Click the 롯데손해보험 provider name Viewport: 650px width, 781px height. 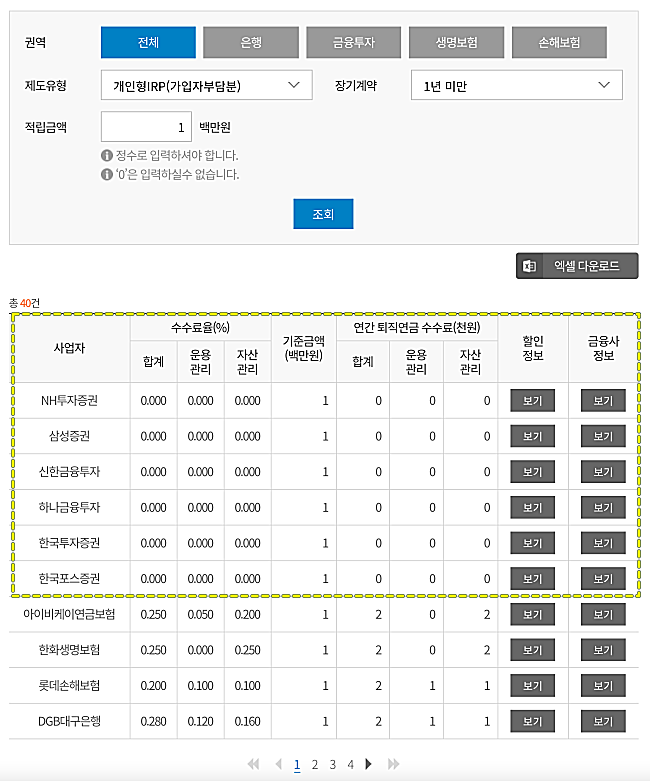69,686
